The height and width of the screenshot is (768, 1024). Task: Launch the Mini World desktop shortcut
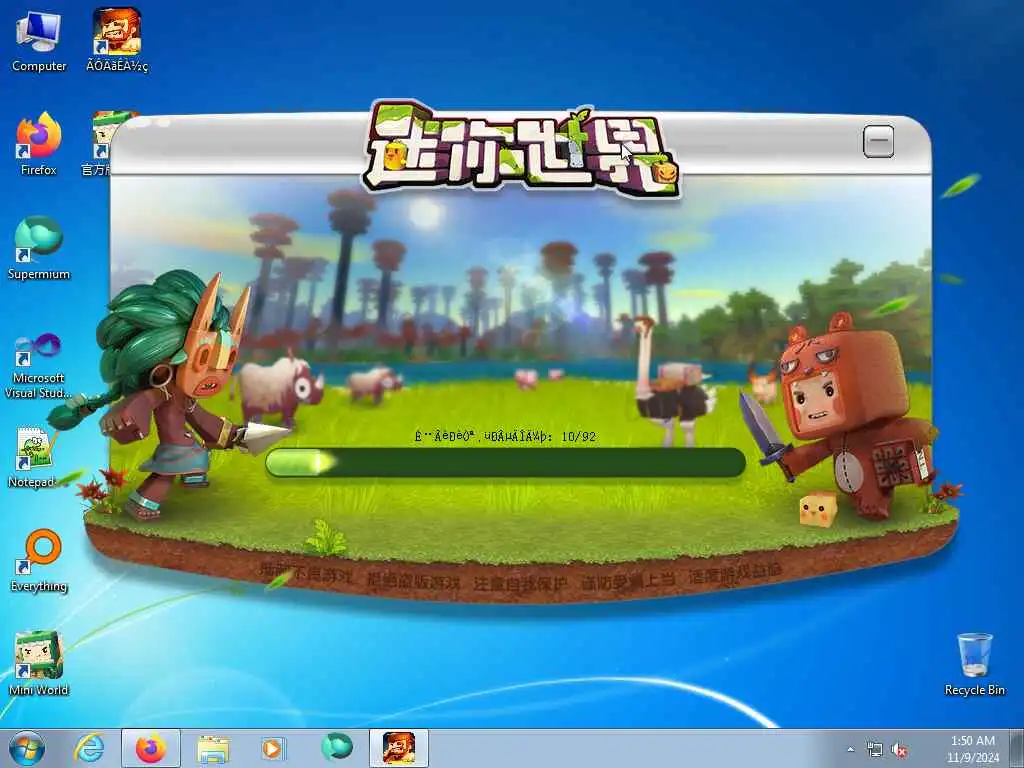[x=39, y=664]
